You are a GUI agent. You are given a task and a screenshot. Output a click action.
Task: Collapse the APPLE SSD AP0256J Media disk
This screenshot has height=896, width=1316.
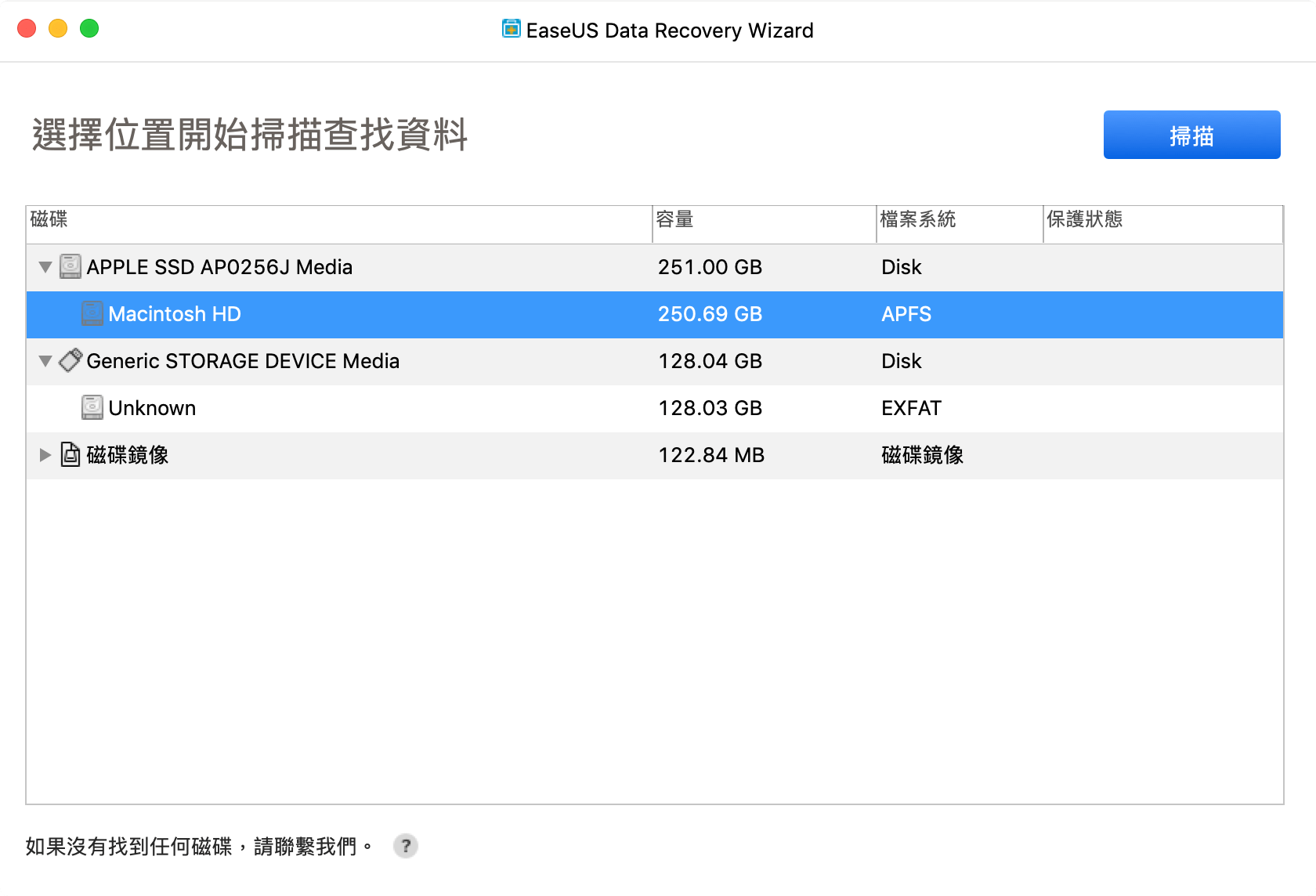(45, 267)
